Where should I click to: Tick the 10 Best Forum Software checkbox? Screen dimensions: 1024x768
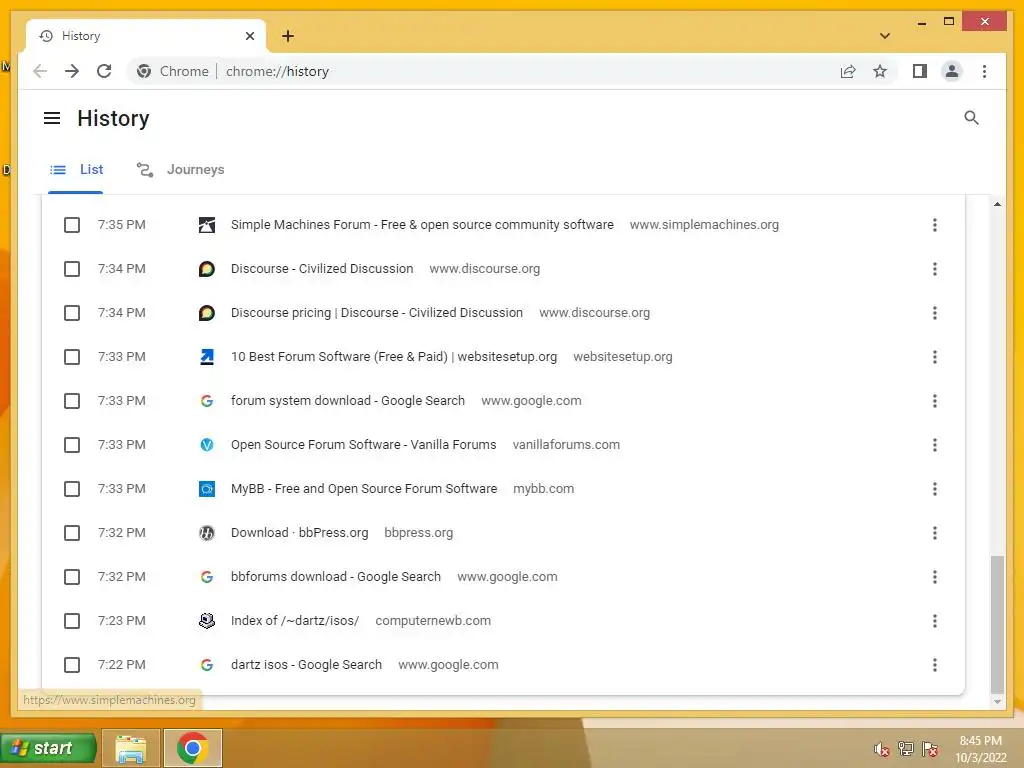[x=72, y=357]
